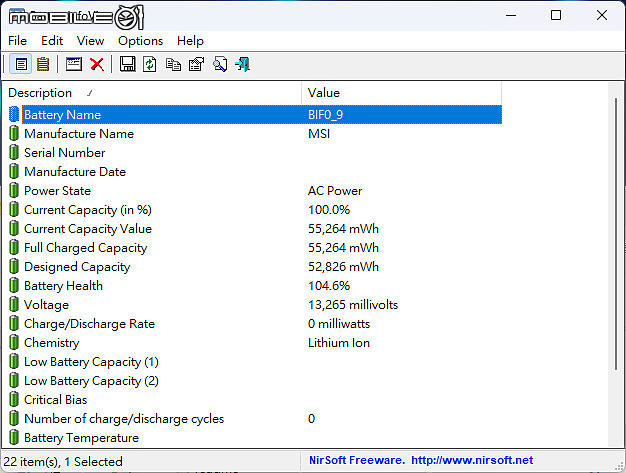Click the AC Power value
Image resolution: width=626 pixels, height=473 pixels.
pyautogui.click(x=335, y=191)
